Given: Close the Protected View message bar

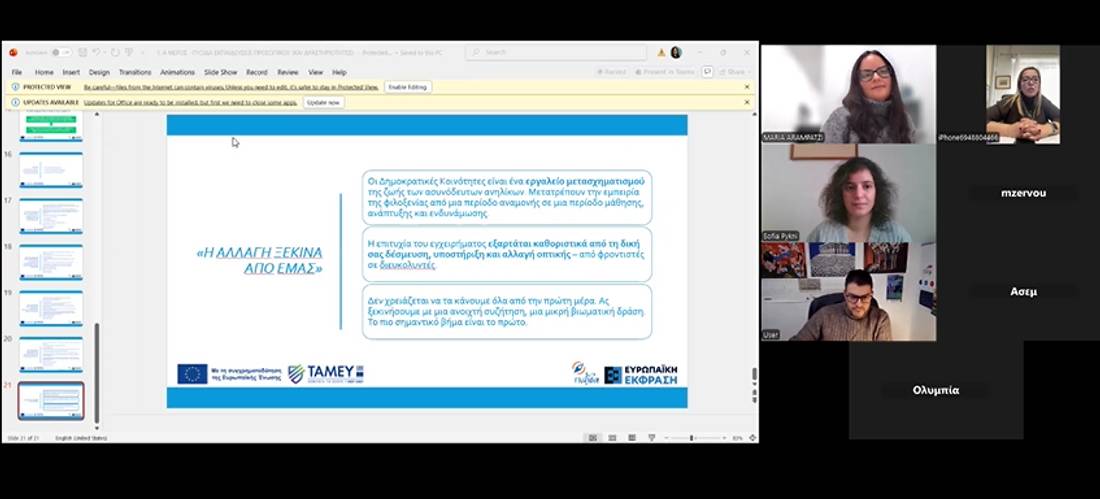Looking at the screenshot, I should pyautogui.click(x=746, y=87).
